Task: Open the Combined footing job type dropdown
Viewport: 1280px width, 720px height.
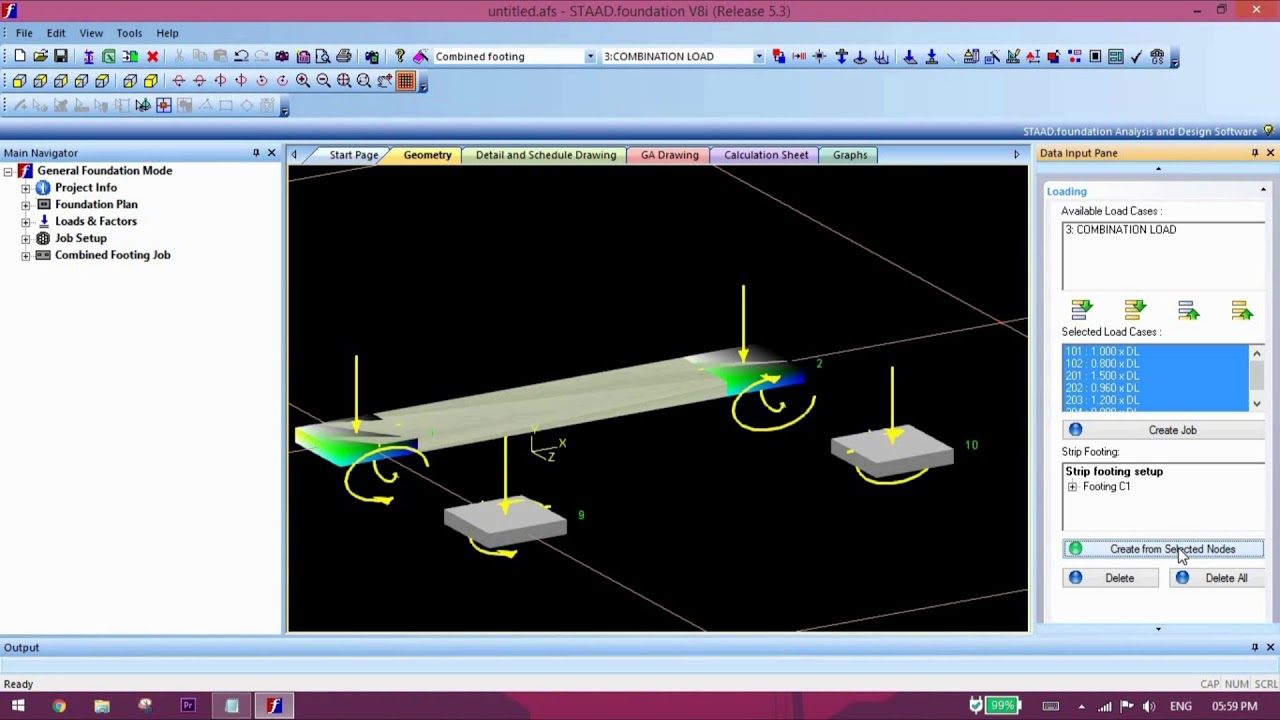Action: (590, 57)
